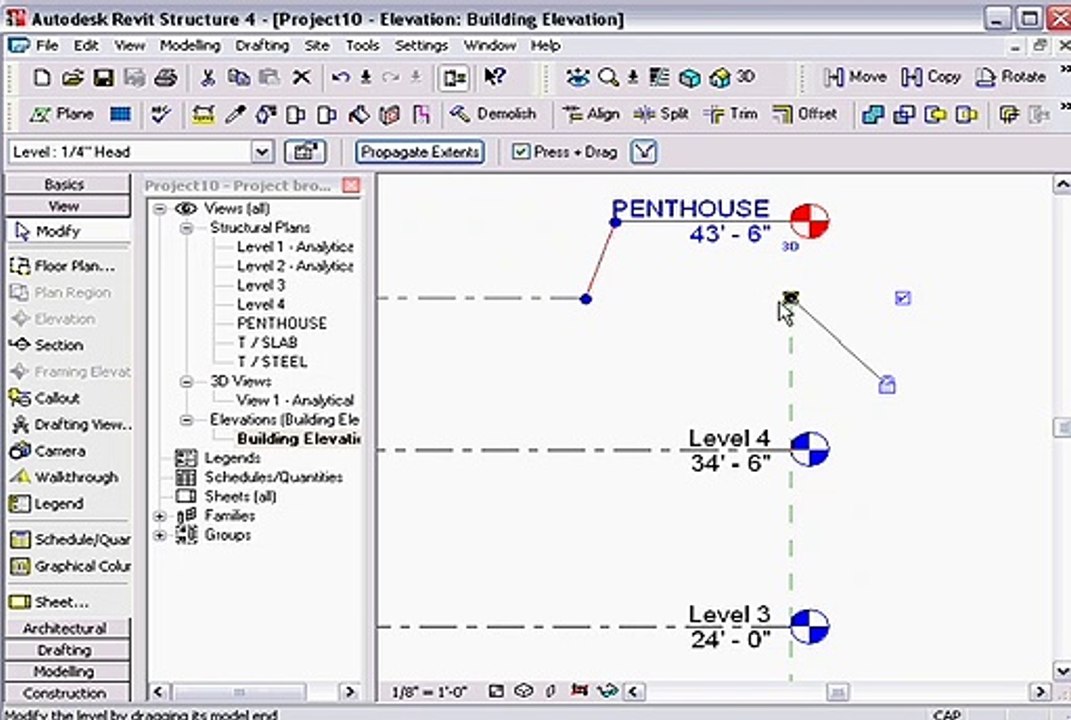Open the Settings menu
This screenshot has height=720, width=1071.
coord(421,46)
